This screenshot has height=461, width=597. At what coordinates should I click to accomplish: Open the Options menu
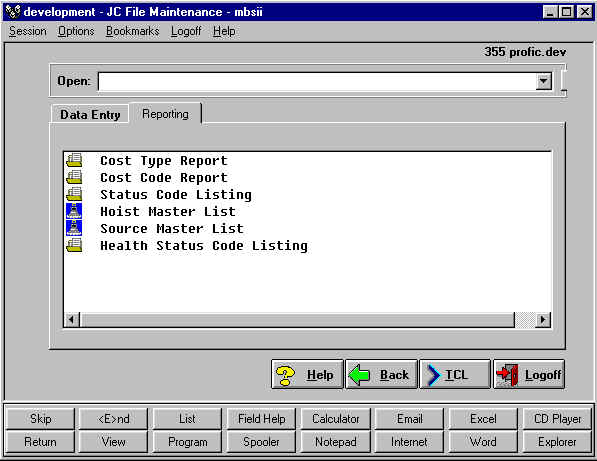coord(76,31)
